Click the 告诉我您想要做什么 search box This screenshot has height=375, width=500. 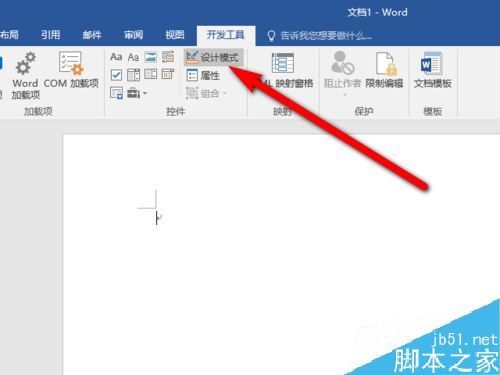coord(326,36)
